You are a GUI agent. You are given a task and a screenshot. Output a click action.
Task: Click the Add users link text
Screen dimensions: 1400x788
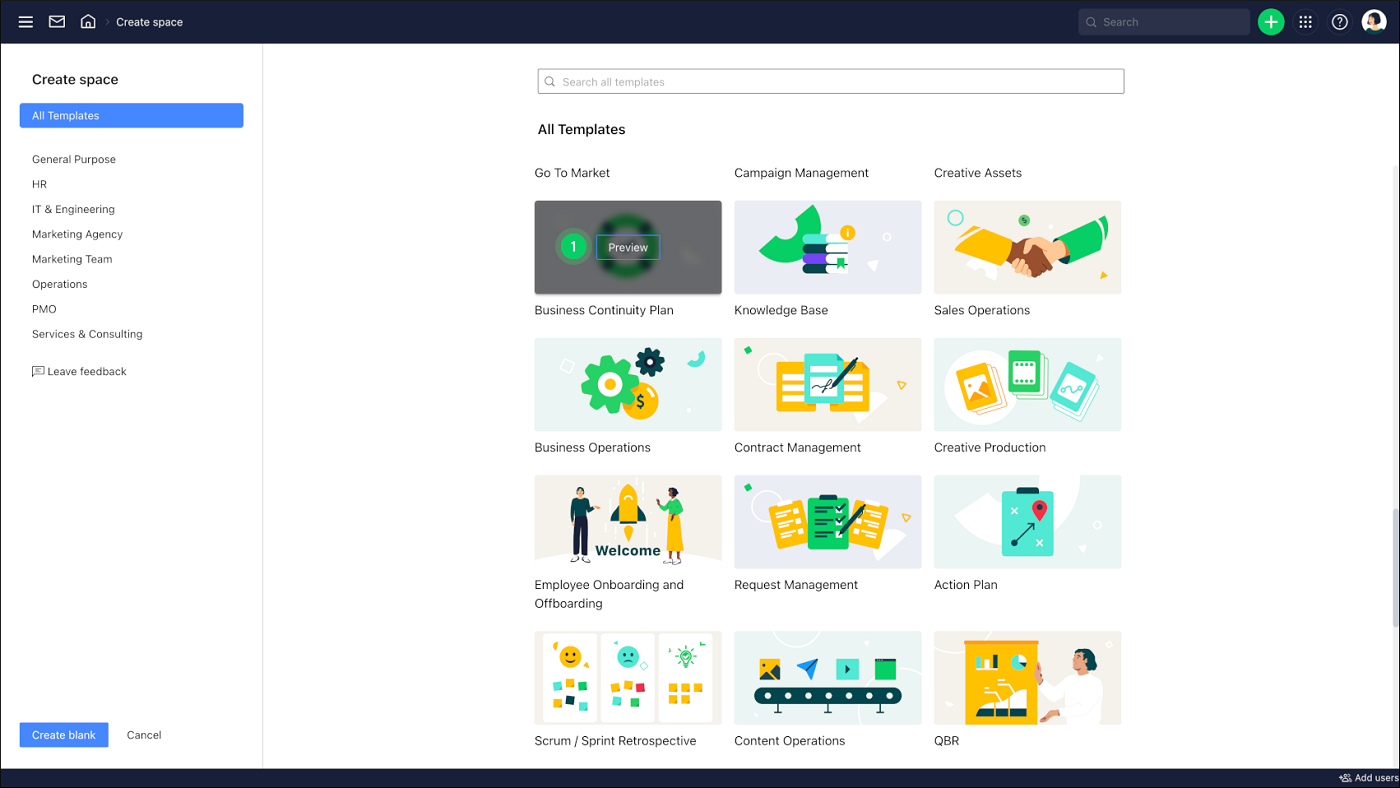pyautogui.click(x=1377, y=778)
